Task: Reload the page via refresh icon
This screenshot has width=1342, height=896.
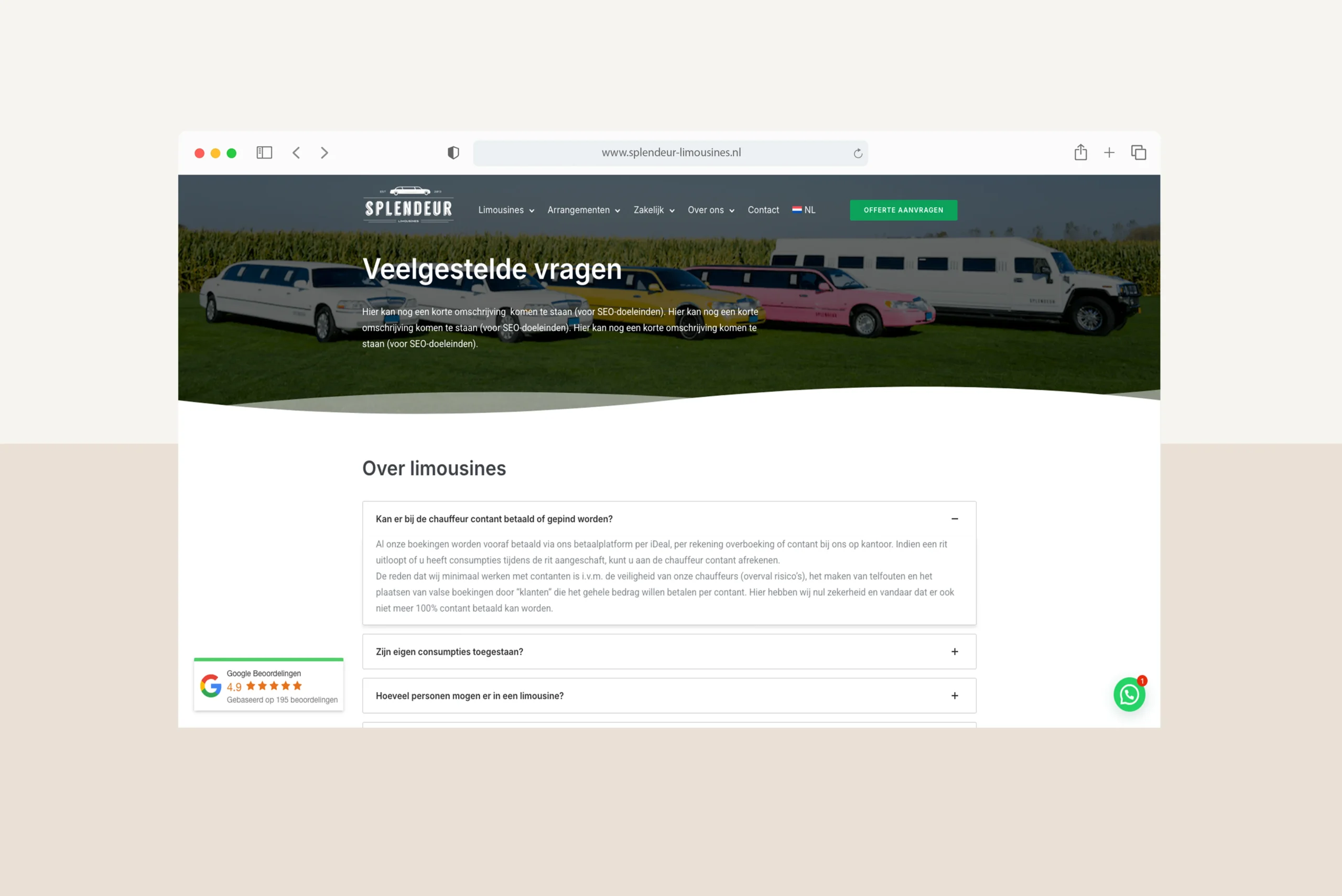Action: 858,153
